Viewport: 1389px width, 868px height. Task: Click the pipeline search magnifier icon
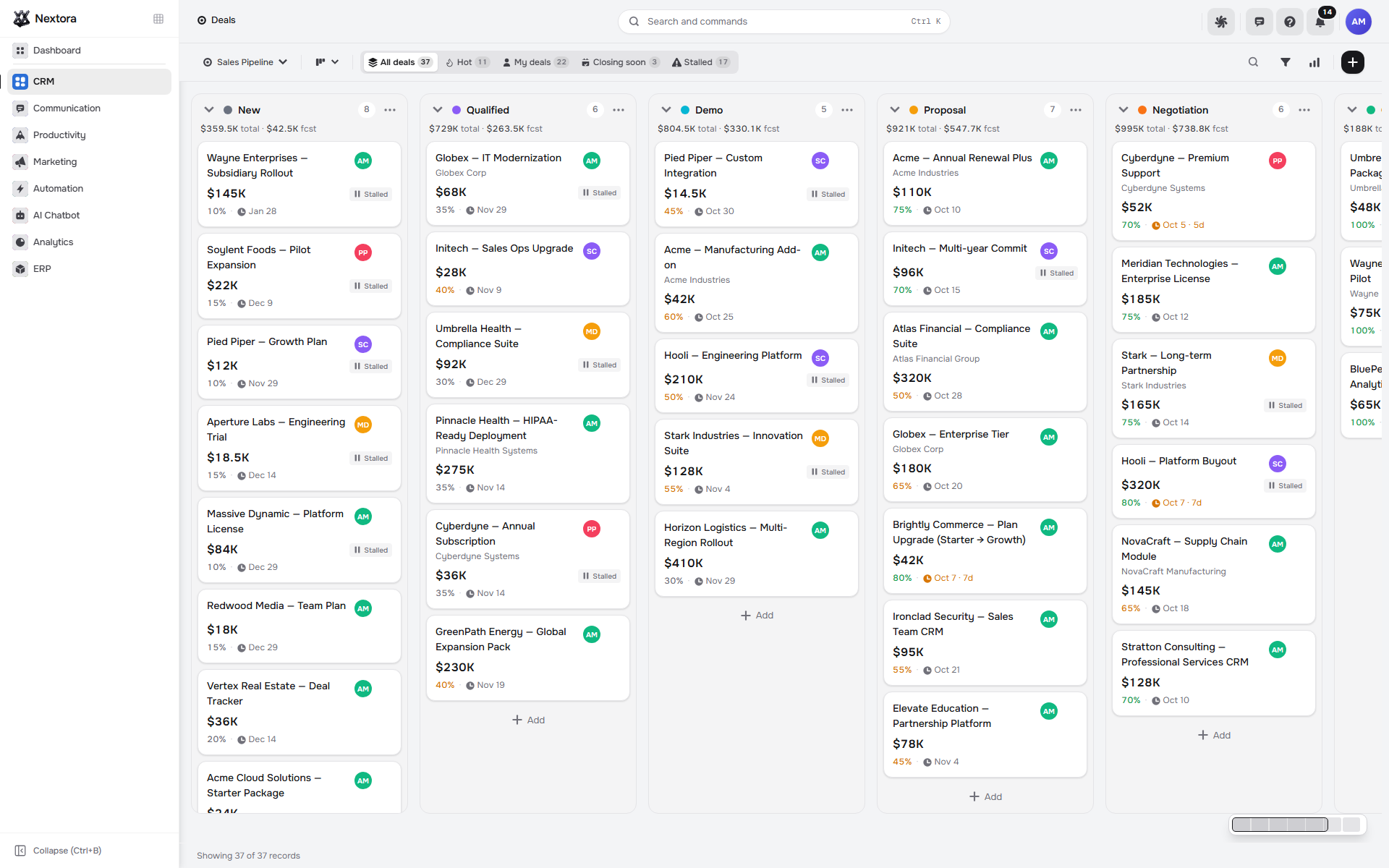point(1254,62)
